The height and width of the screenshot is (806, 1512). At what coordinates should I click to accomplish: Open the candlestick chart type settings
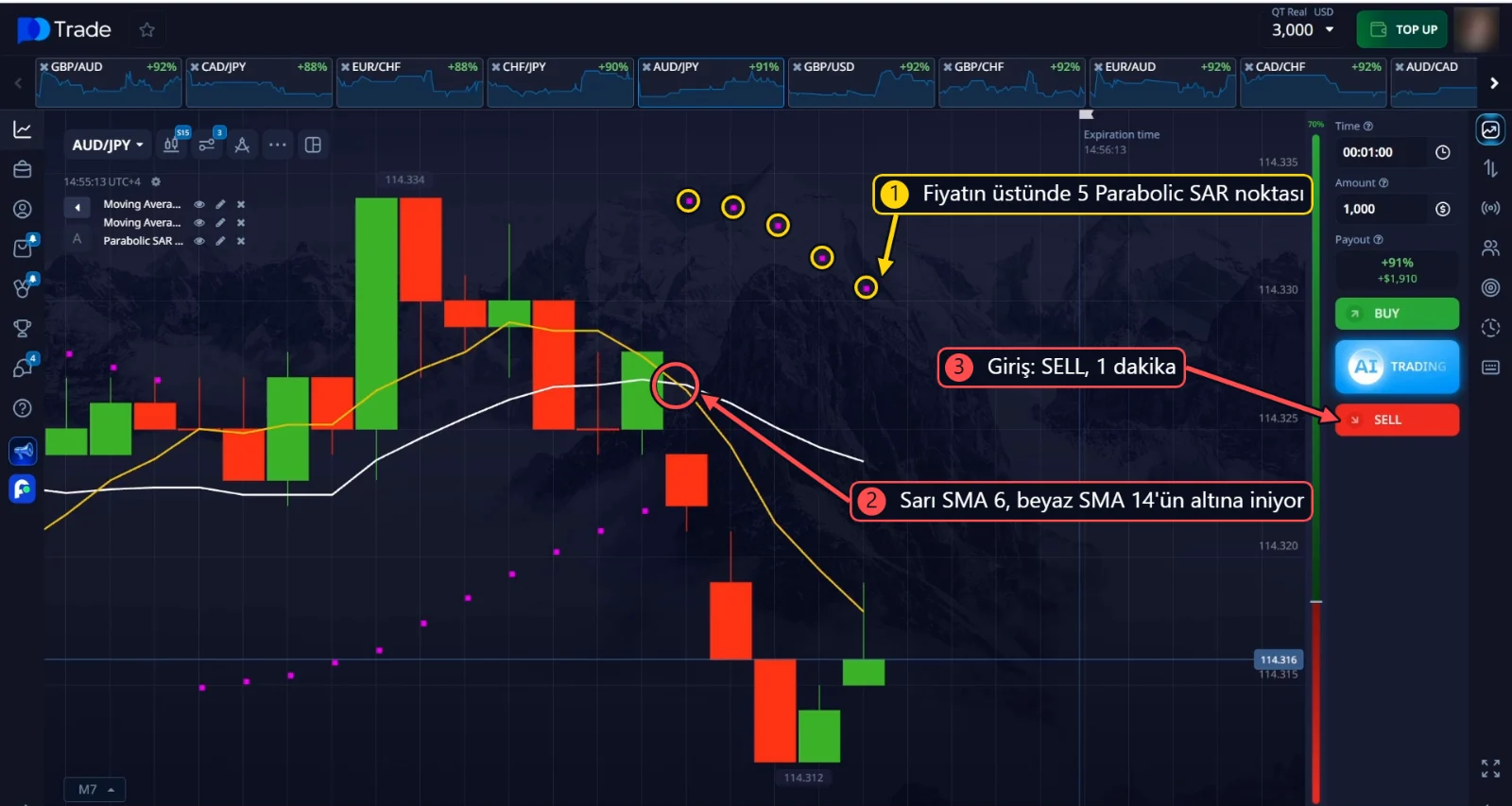click(x=172, y=145)
